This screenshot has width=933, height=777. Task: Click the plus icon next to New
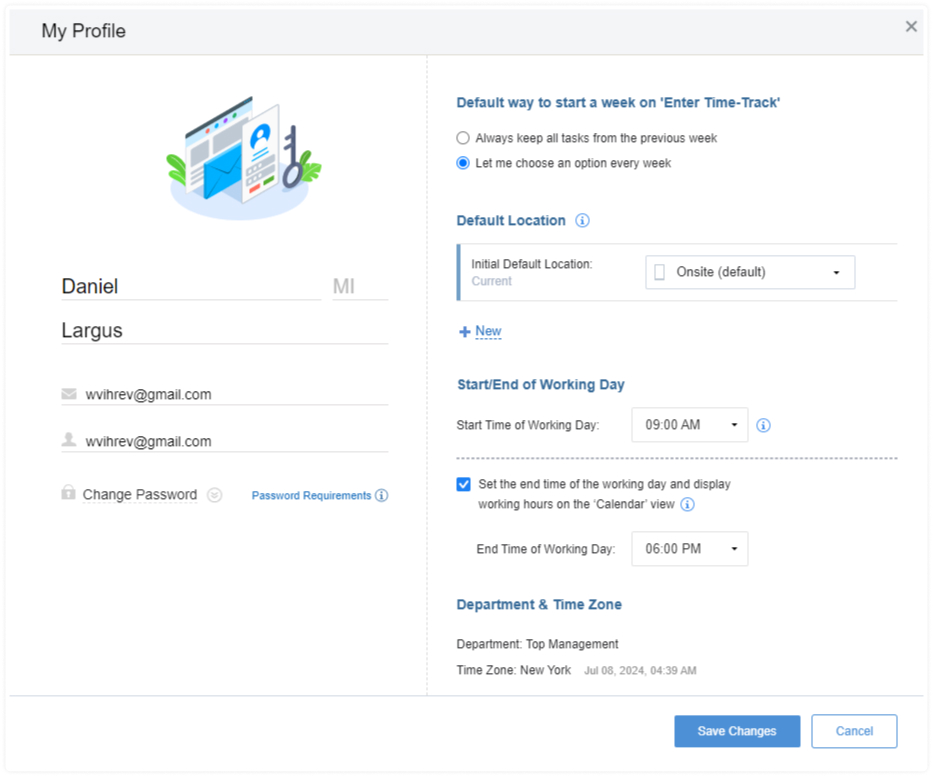465,332
